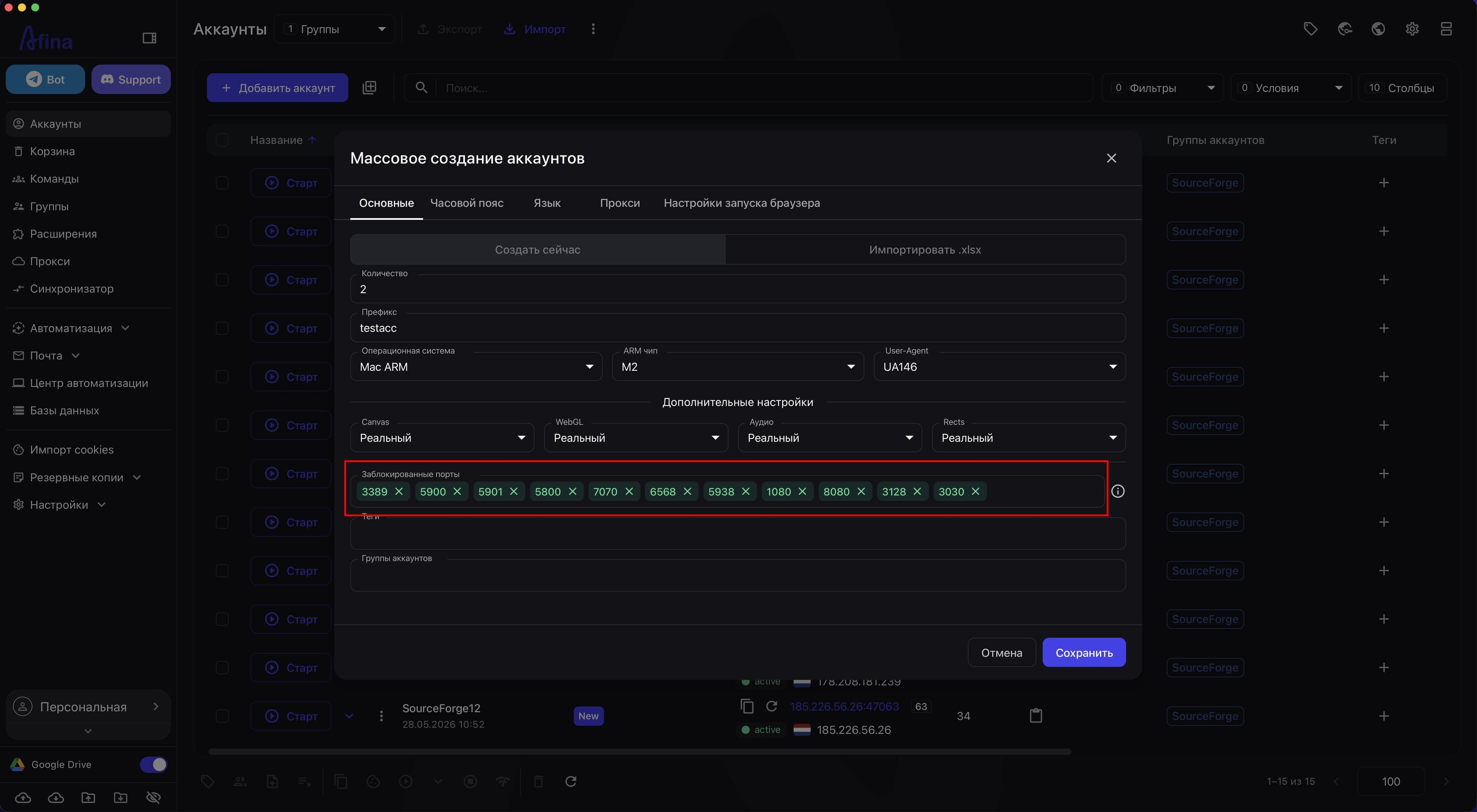This screenshot has width=1477, height=812.
Task: Select Импортировать .xlsx option
Action: [925, 250]
